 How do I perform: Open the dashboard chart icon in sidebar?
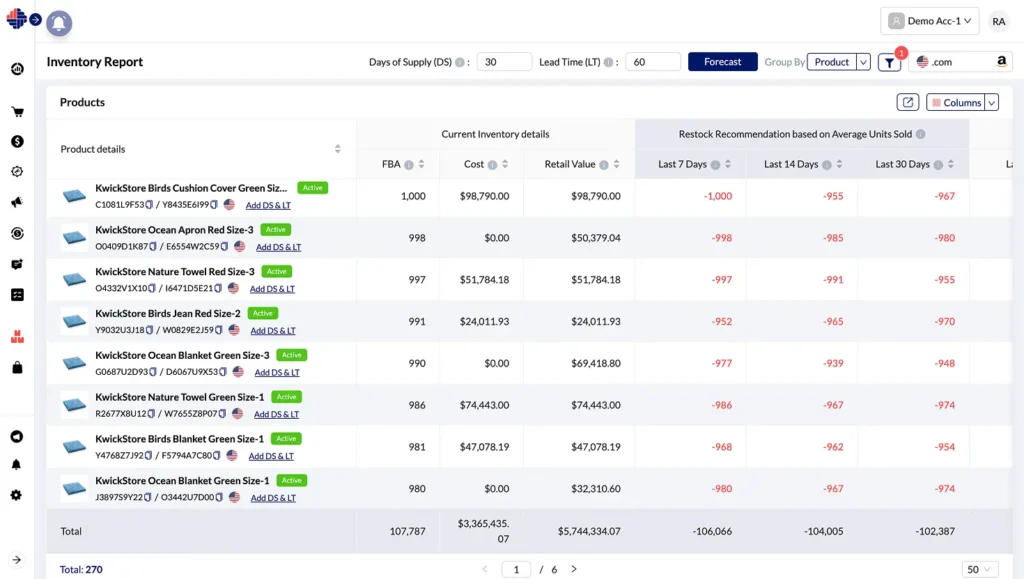click(x=18, y=69)
